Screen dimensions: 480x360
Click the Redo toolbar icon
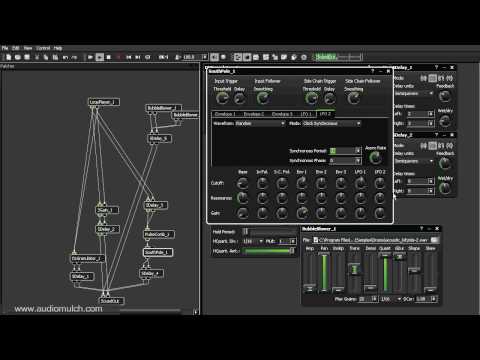(74, 57)
